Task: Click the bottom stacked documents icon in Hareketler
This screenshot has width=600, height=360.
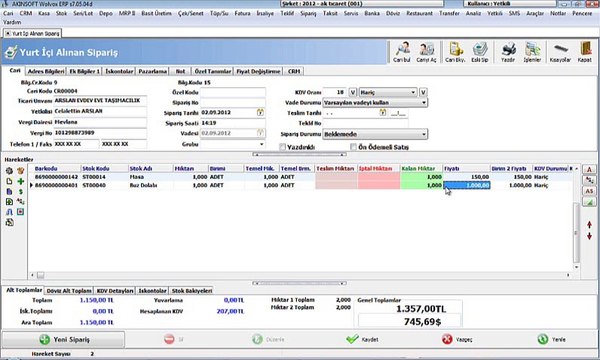Action: click(10, 222)
